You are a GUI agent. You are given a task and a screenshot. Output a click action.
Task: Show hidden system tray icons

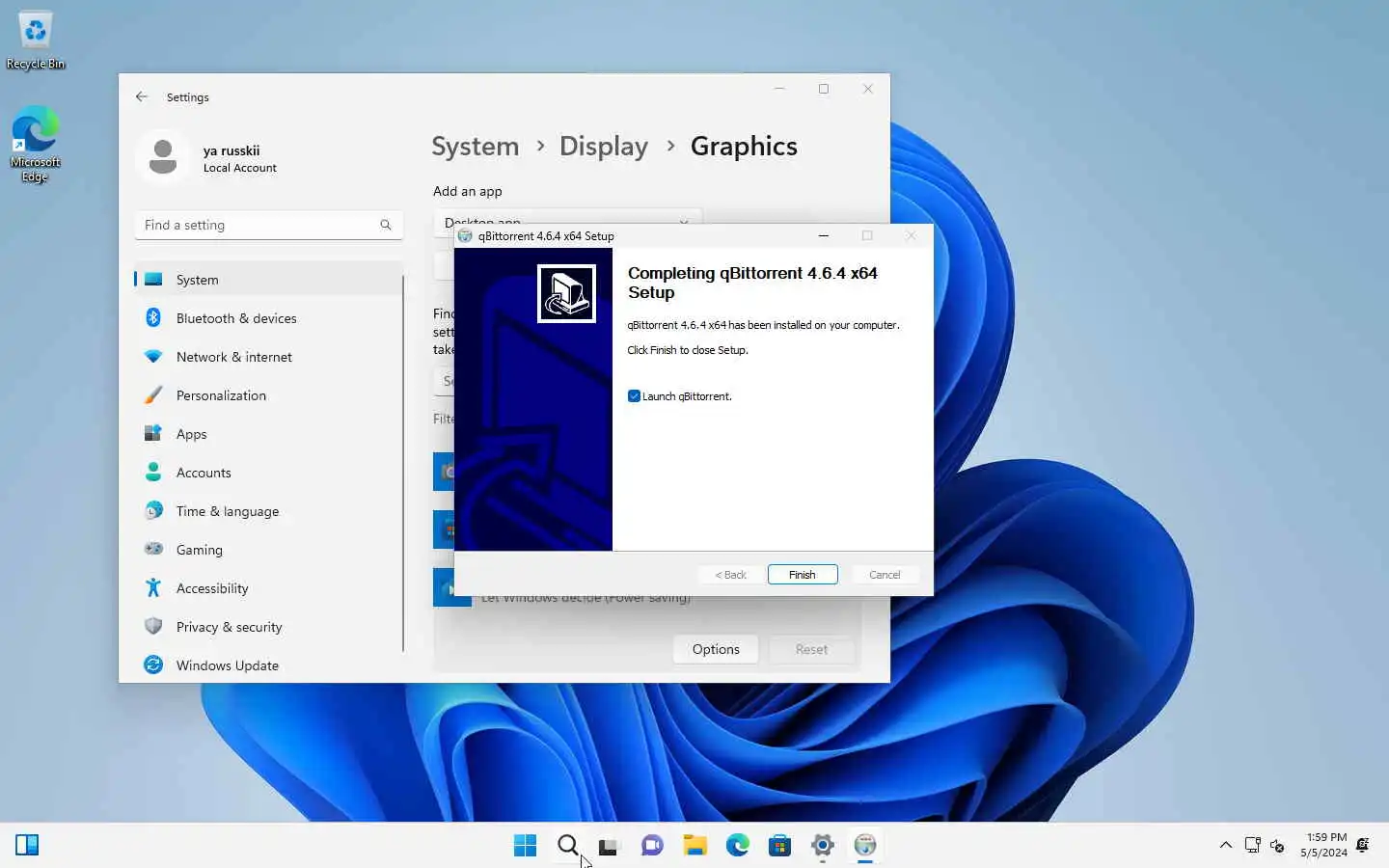[1226, 845]
